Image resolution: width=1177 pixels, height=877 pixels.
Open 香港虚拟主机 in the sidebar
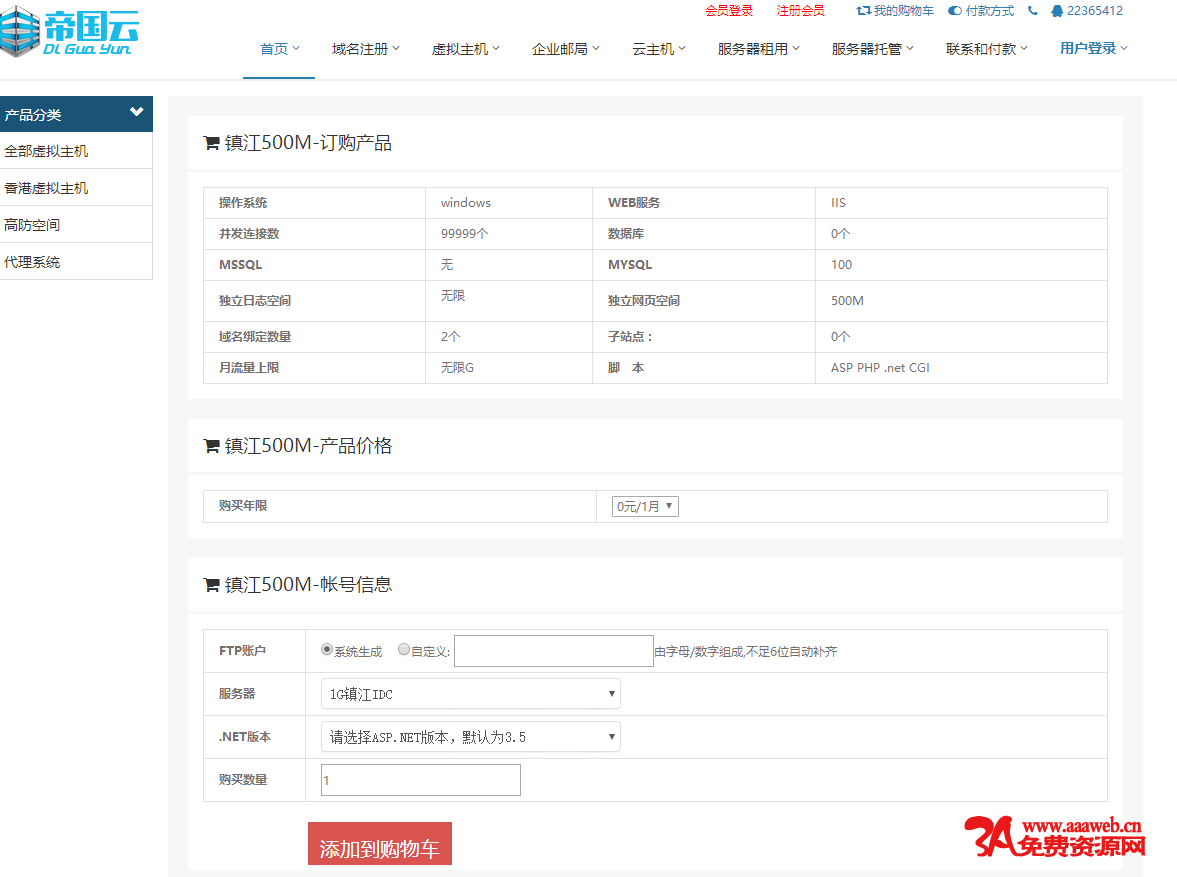pyautogui.click(x=46, y=188)
